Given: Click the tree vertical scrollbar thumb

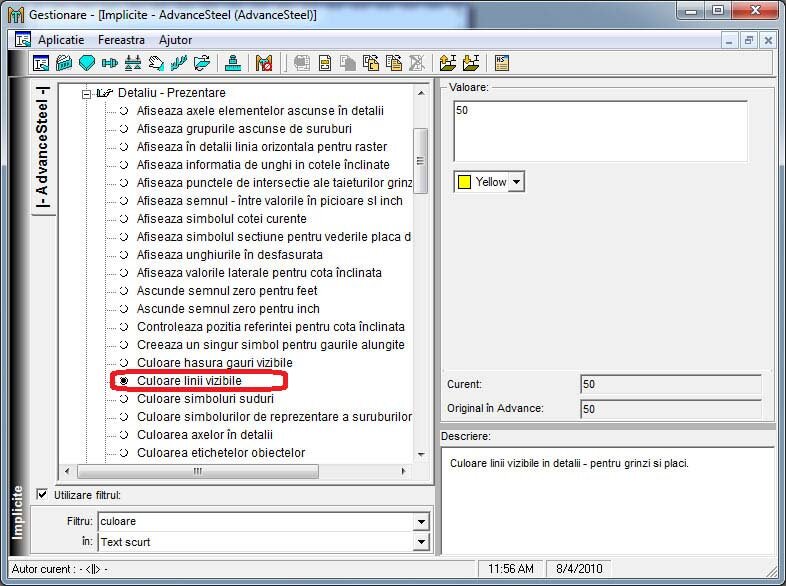Looking at the screenshot, I should (x=421, y=161).
